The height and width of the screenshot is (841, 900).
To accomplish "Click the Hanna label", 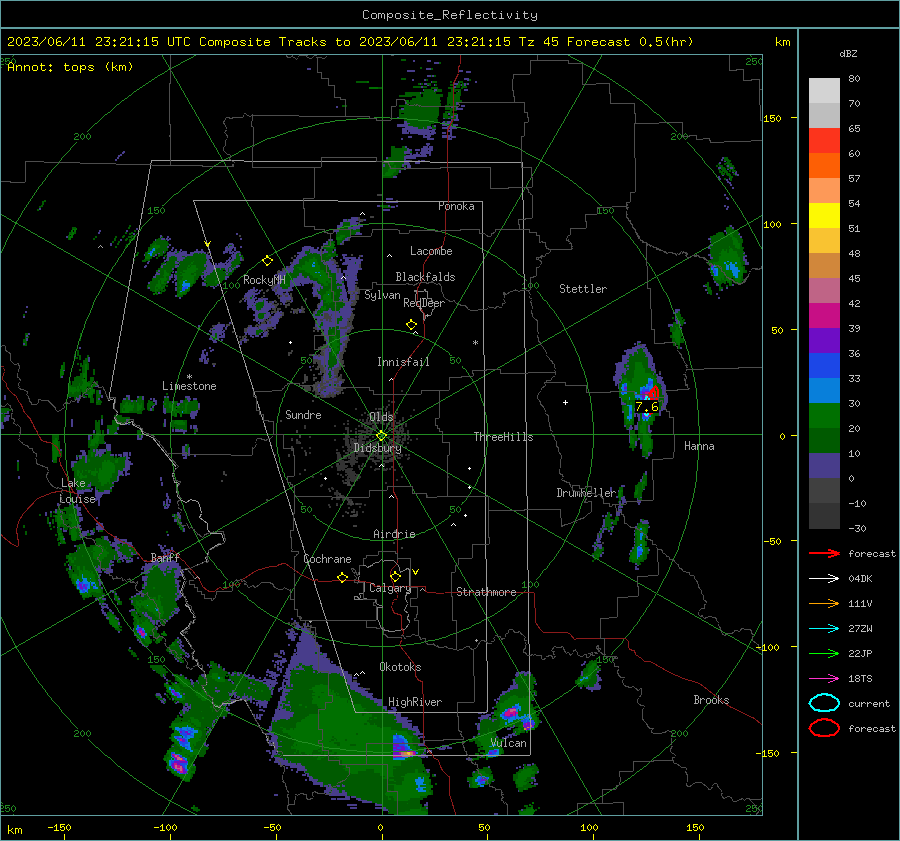I will pyautogui.click(x=699, y=446).
